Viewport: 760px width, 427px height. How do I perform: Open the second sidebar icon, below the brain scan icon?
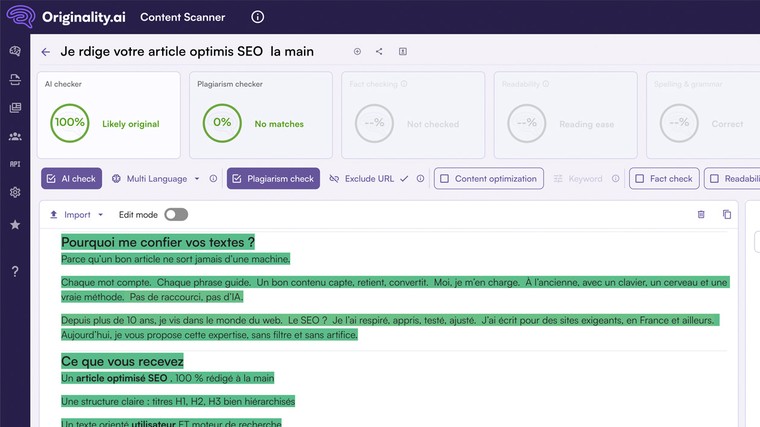click(15, 79)
